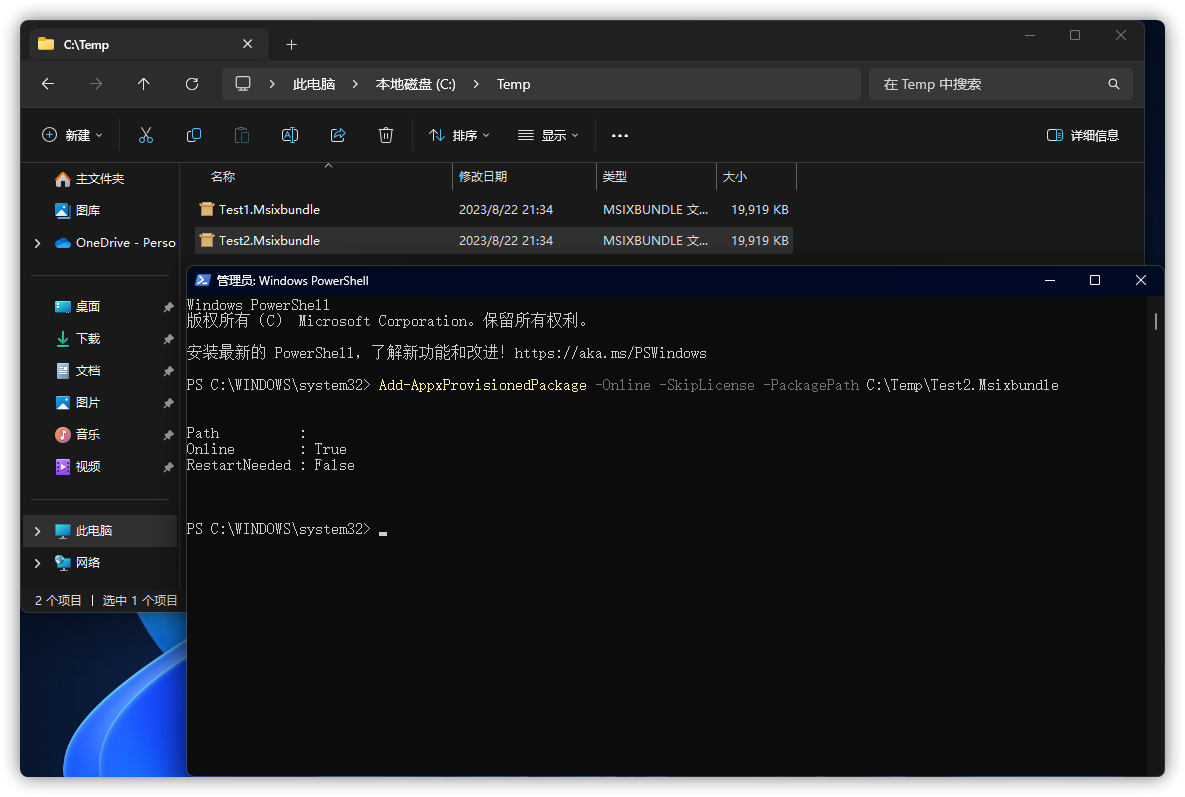Expand the OneDrive tree node
1185x797 pixels.
(37, 243)
